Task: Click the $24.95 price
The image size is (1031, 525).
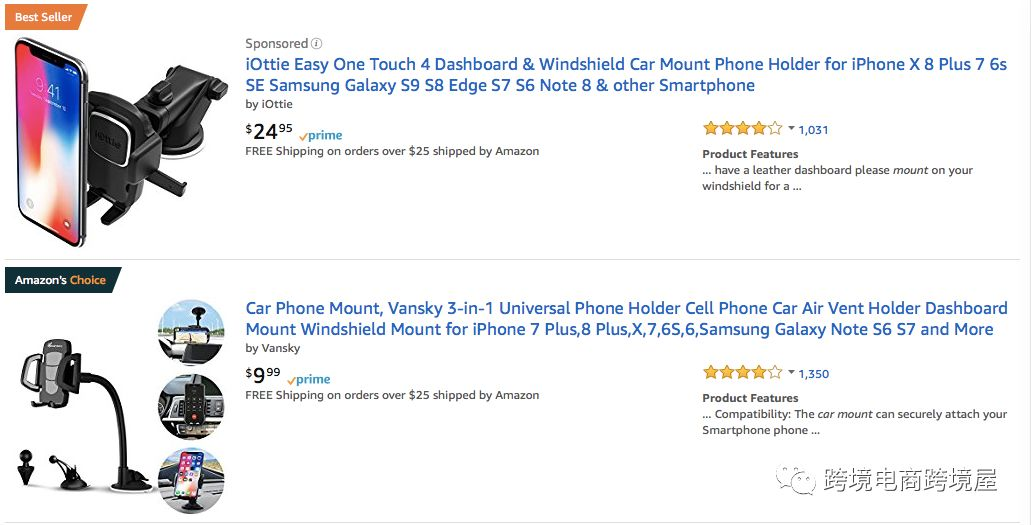Action: tap(269, 129)
